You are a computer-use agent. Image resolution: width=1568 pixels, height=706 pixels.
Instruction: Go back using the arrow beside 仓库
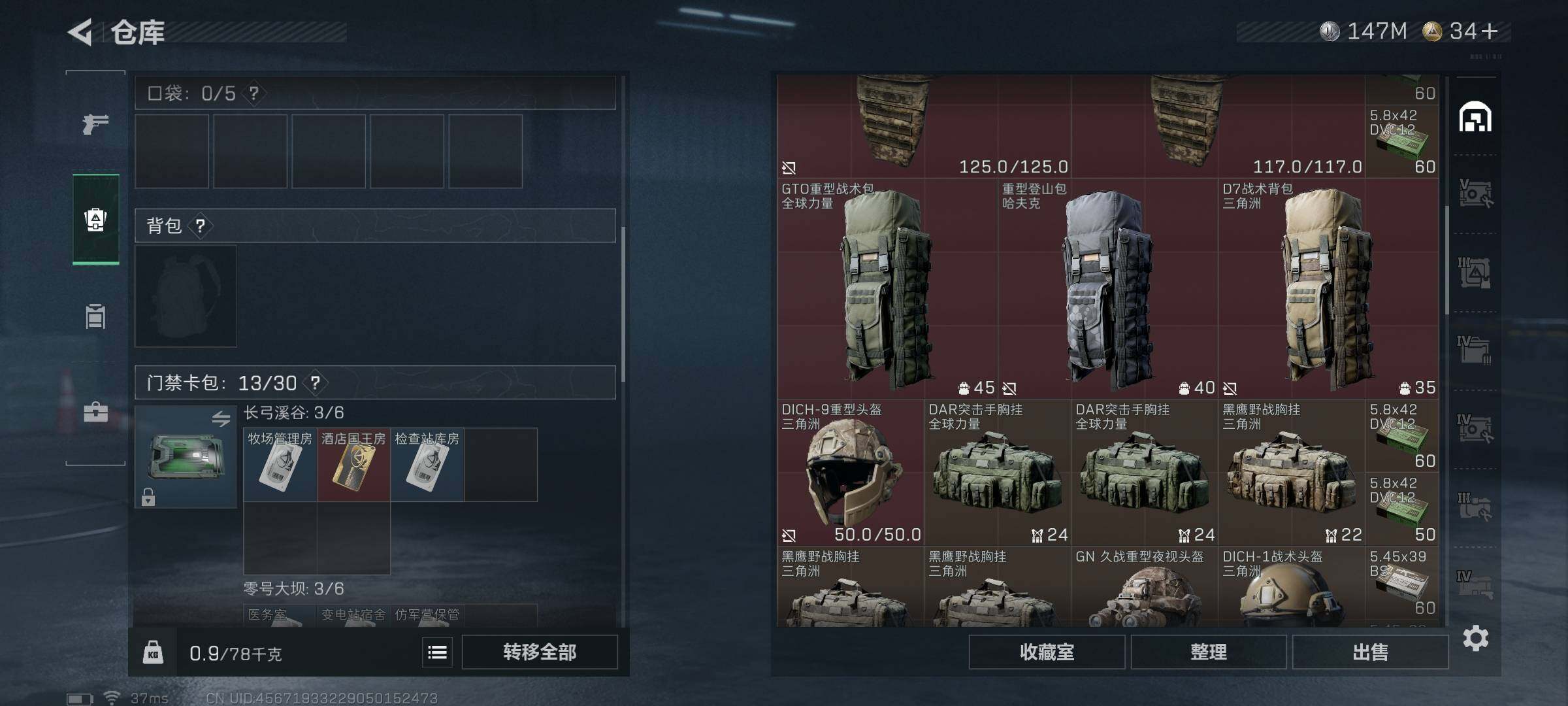(x=80, y=32)
